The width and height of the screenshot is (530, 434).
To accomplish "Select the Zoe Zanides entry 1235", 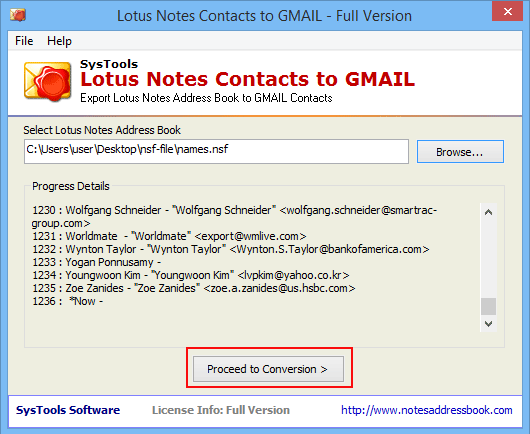I will coord(194,288).
